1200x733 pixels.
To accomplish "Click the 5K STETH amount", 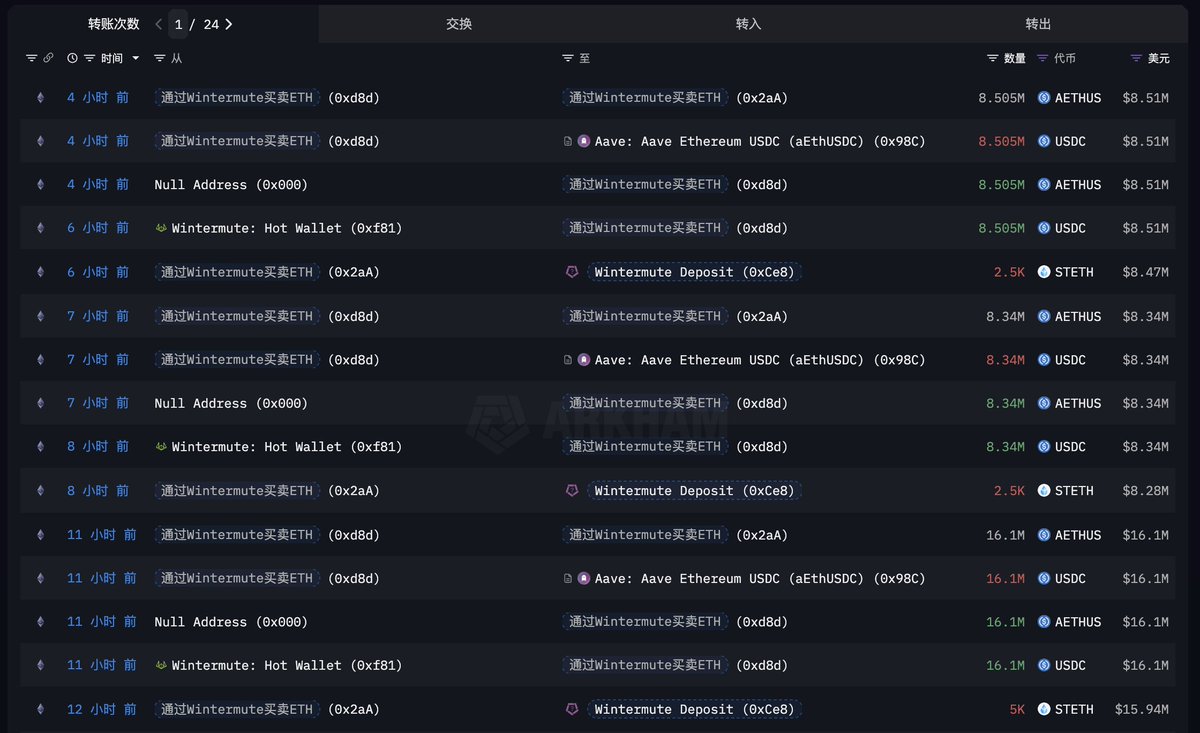I will pos(1017,709).
